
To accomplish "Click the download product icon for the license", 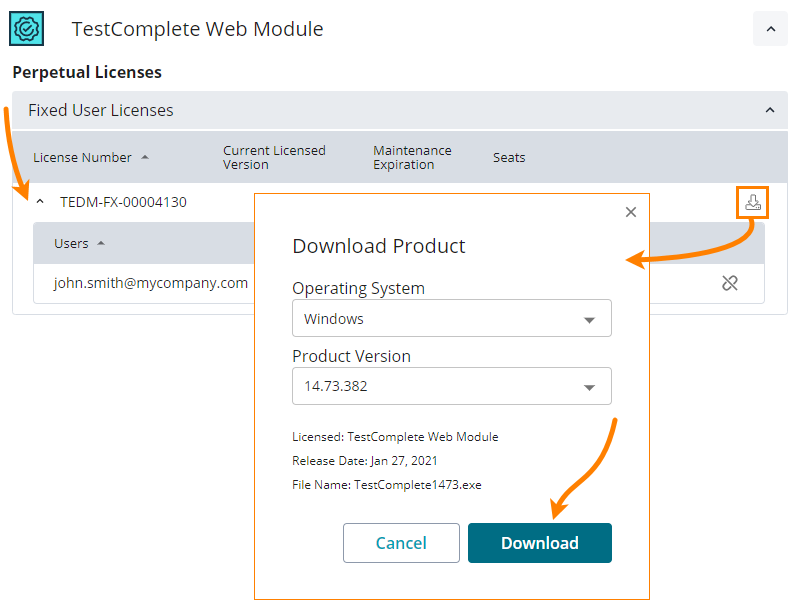I will [x=752, y=203].
